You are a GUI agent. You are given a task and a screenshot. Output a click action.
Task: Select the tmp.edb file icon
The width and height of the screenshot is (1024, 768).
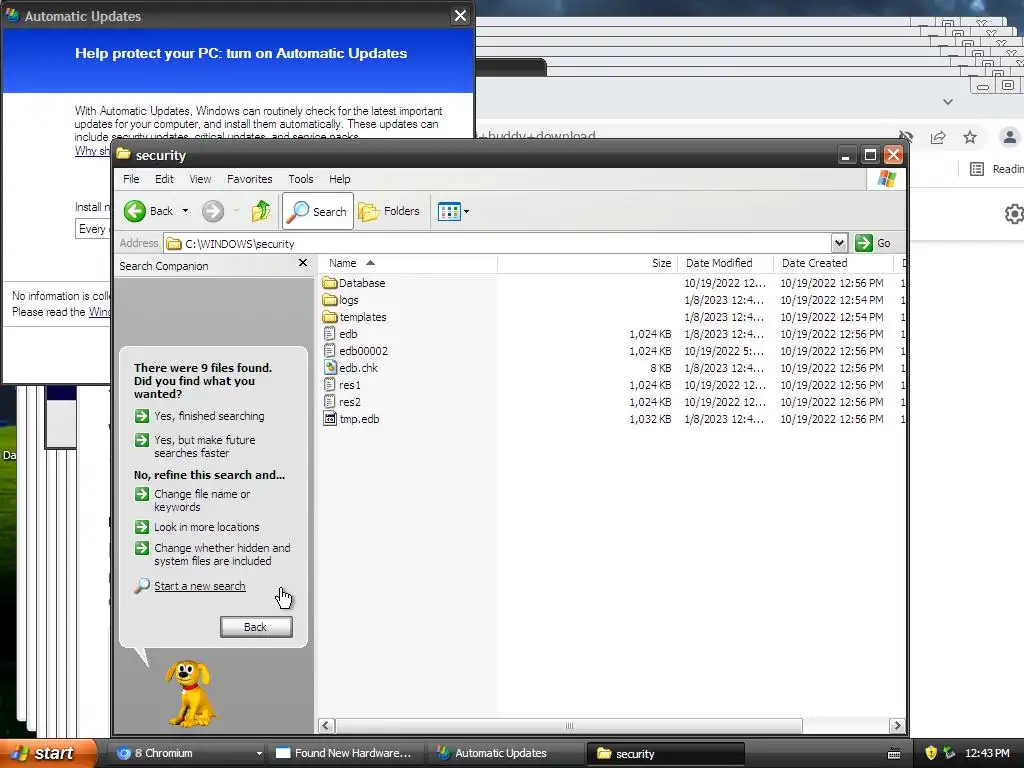click(x=330, y=419)
